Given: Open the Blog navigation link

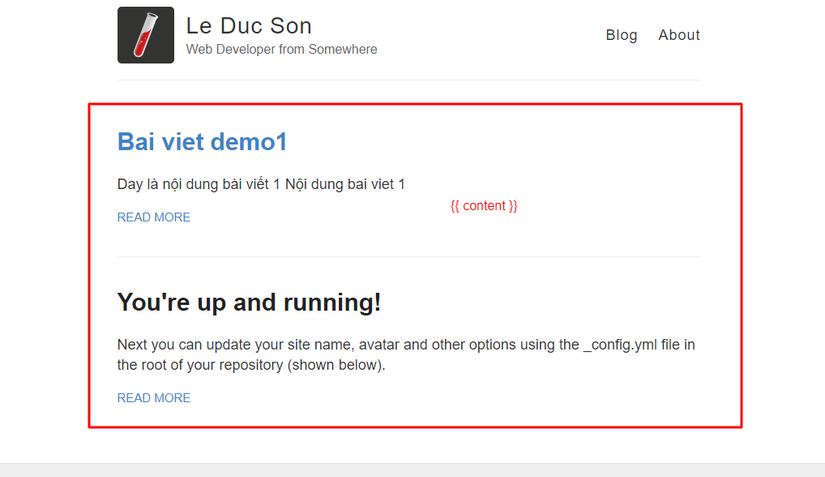Looking at the screenshot, I should (621, 35).
